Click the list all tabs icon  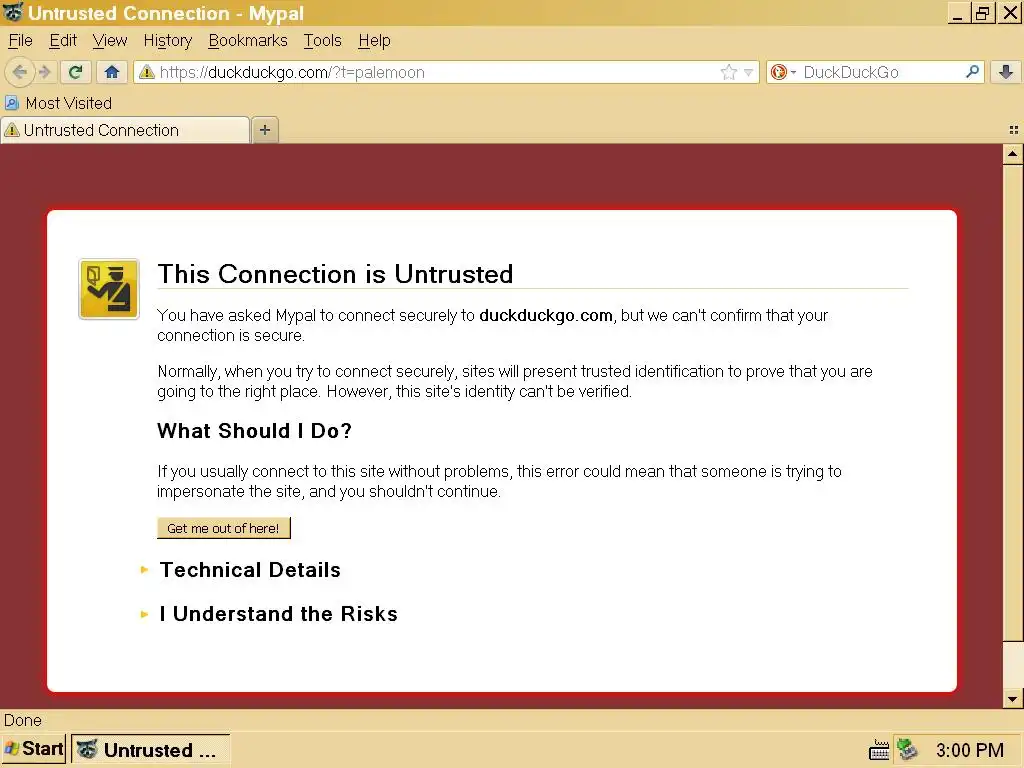[x=1014, y=130]
